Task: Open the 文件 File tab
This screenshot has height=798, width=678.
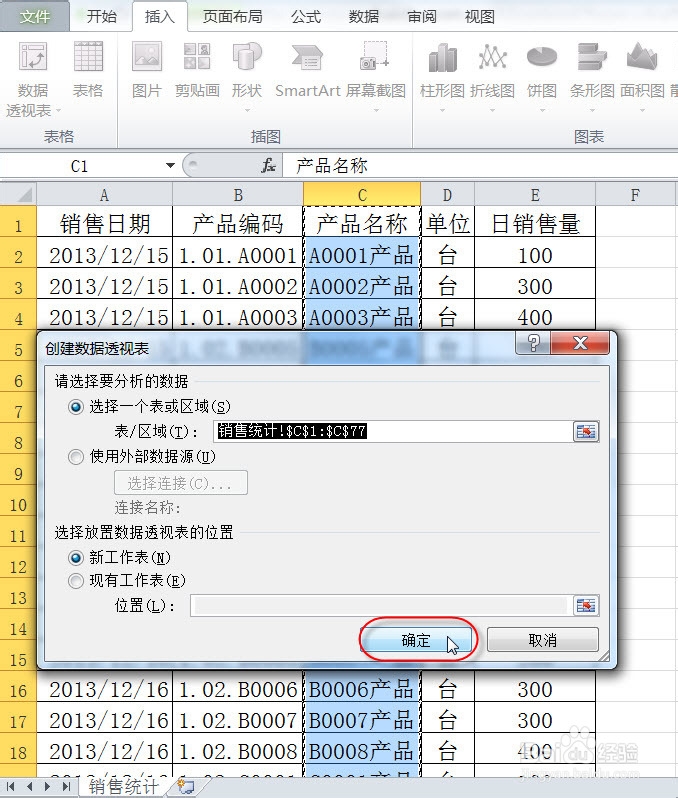Action: (x=34, y=16)
